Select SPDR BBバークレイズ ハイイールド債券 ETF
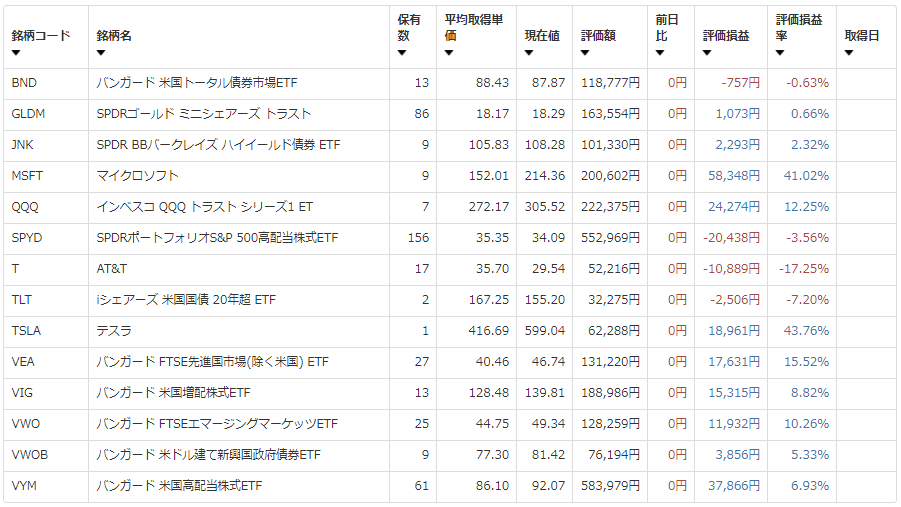This screenshot has width=901, height=507. pos(218,145)
